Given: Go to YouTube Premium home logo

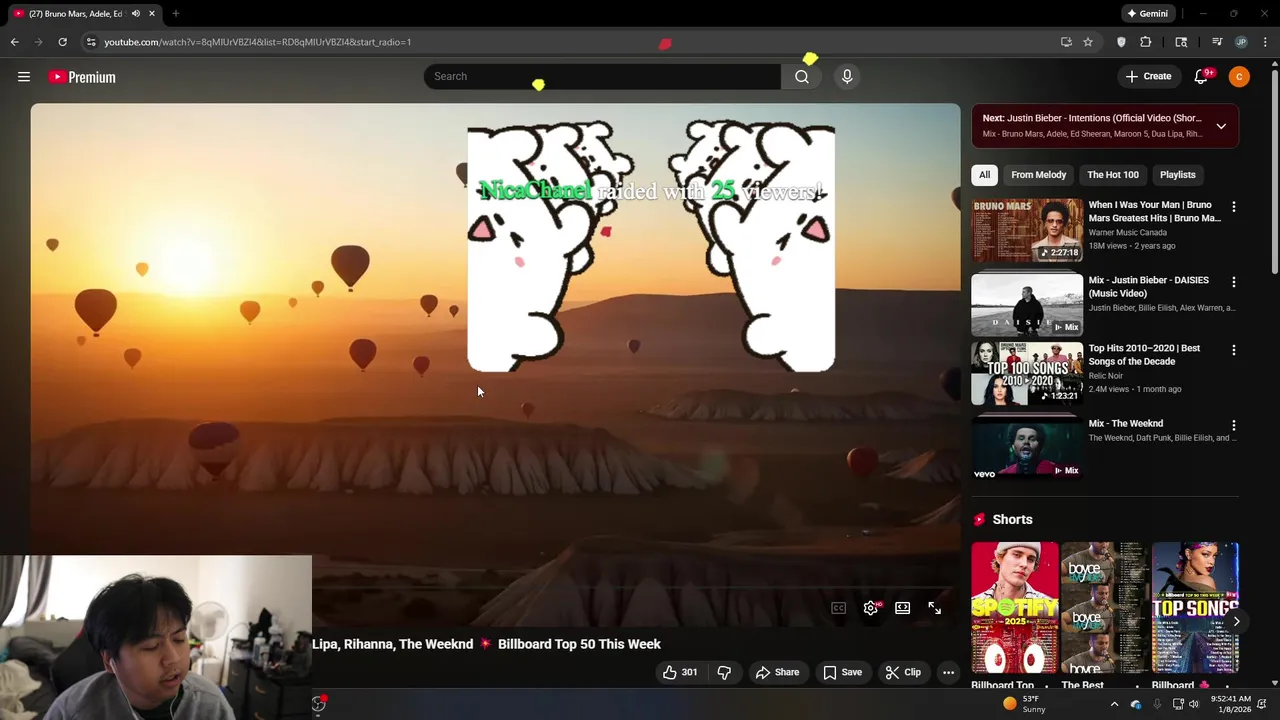Looking at the screenshot, I should [x=82, y=77].
